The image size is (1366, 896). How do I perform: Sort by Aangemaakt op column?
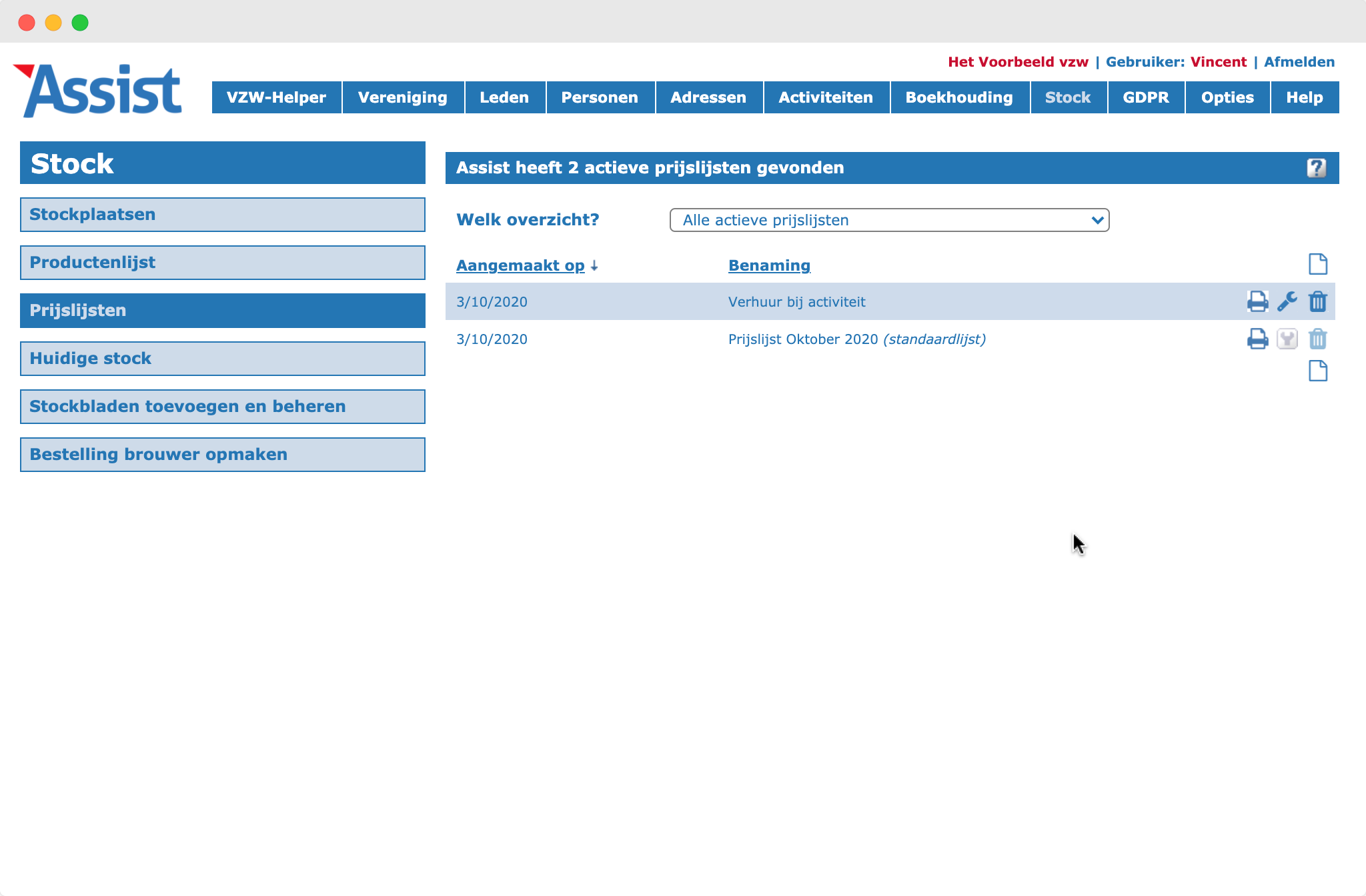click(x=520, y=265)
